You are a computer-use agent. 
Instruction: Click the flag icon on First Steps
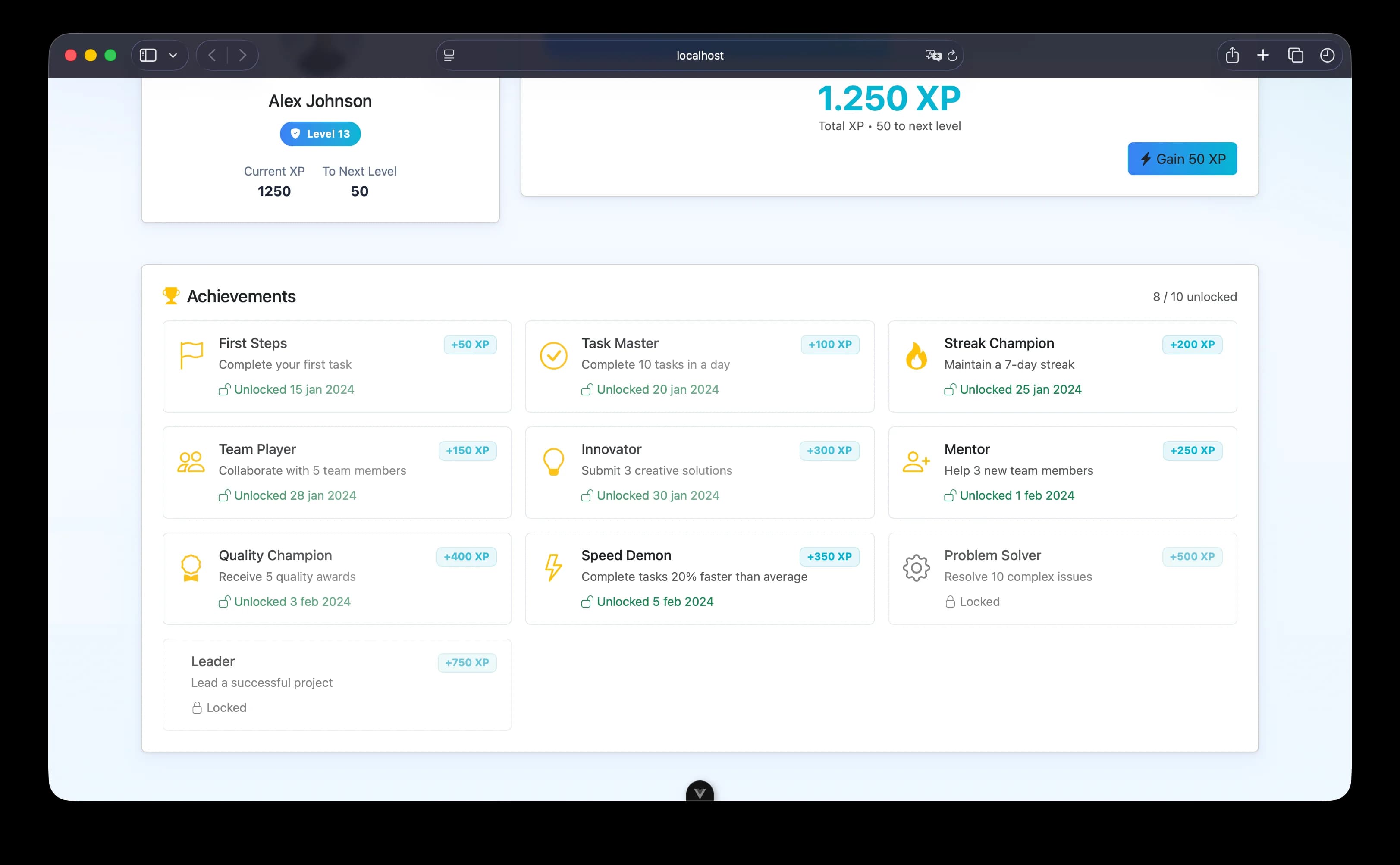coord(191,355)
